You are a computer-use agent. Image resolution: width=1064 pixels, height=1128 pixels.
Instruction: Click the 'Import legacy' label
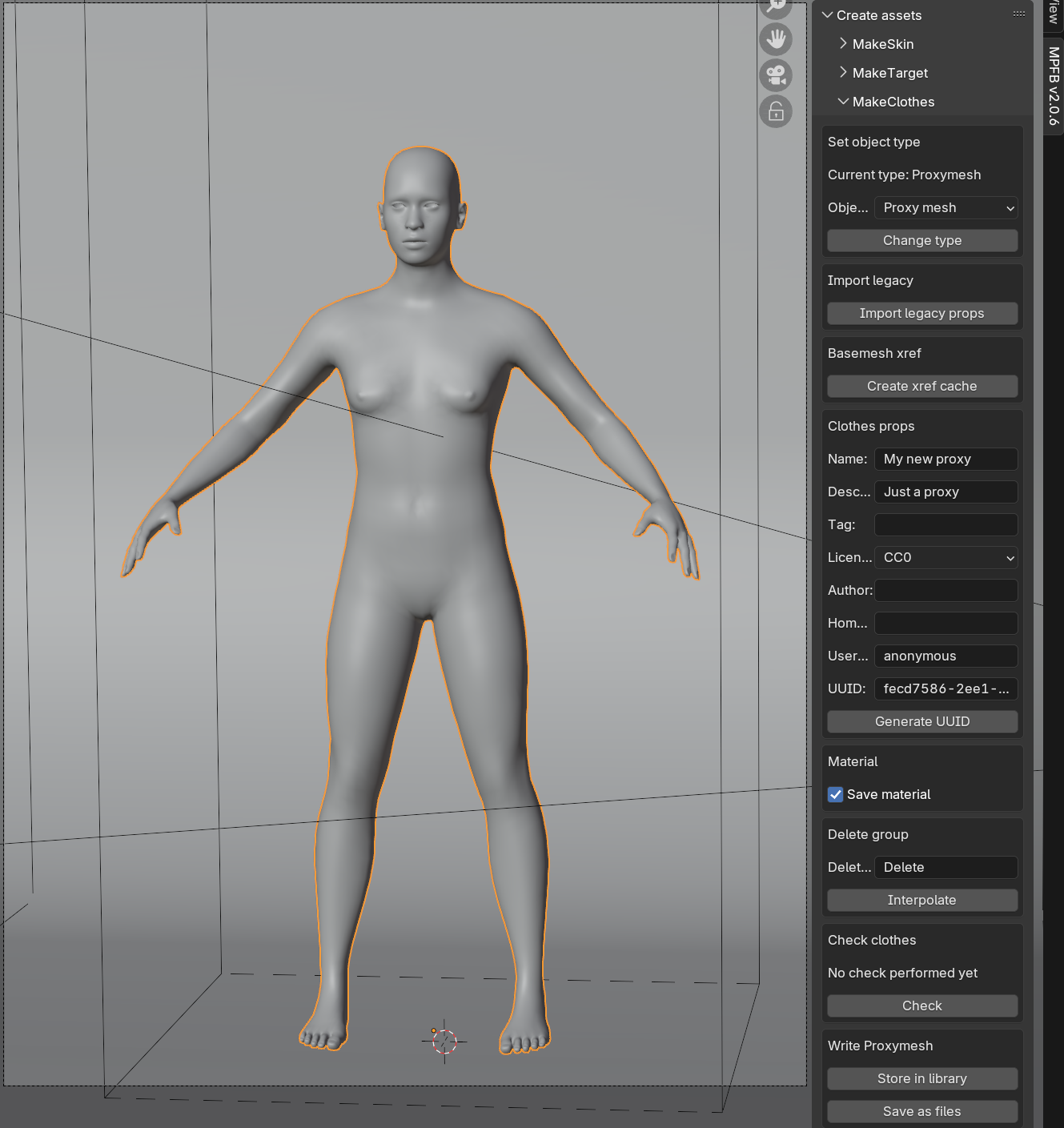coord(870,280)
